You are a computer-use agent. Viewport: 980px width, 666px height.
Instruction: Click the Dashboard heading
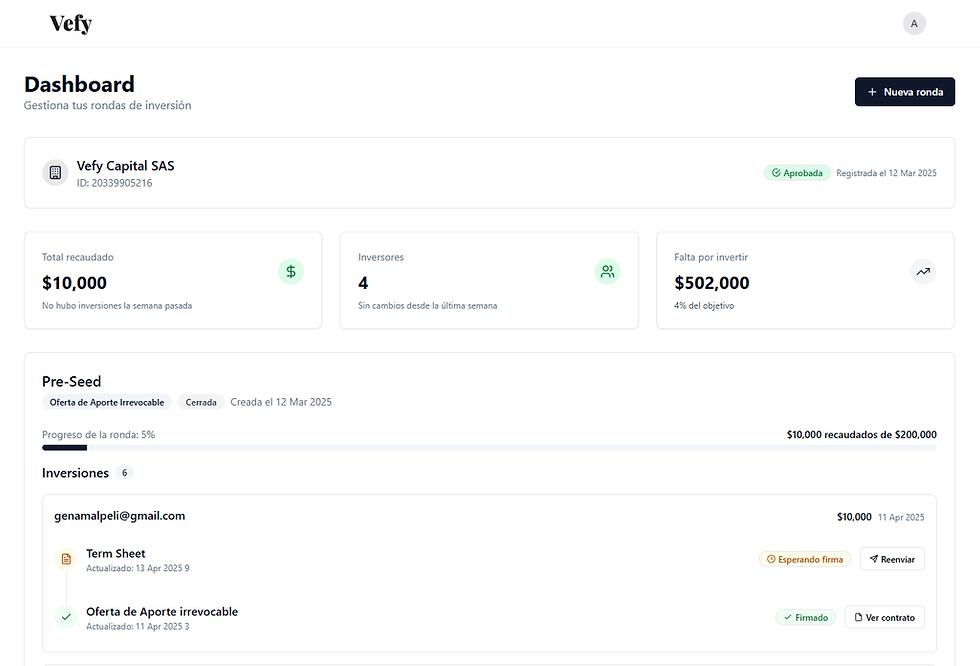(x=79, y=84)
